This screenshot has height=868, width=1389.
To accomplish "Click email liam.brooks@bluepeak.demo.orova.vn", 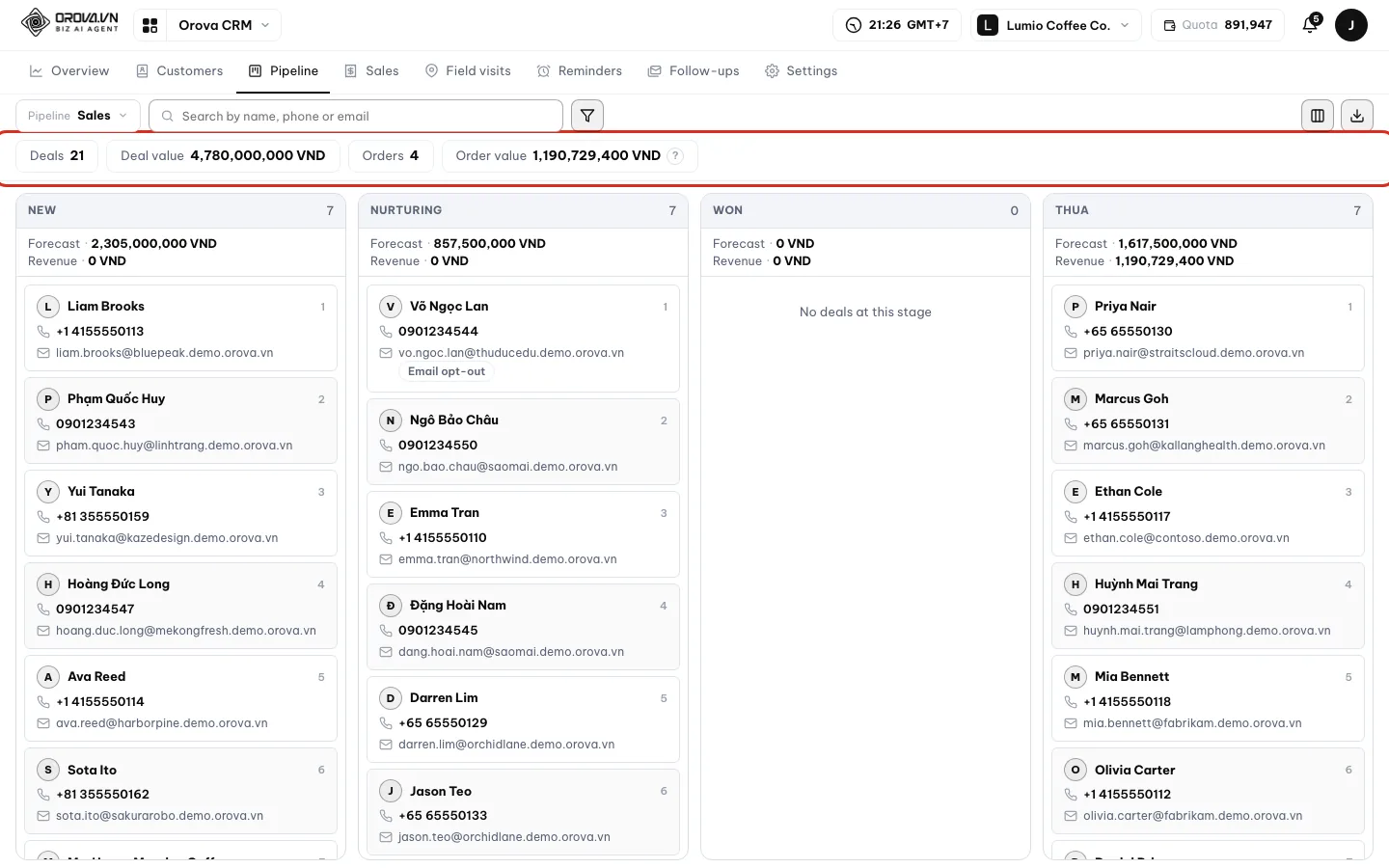I will [x=164, y=353].
